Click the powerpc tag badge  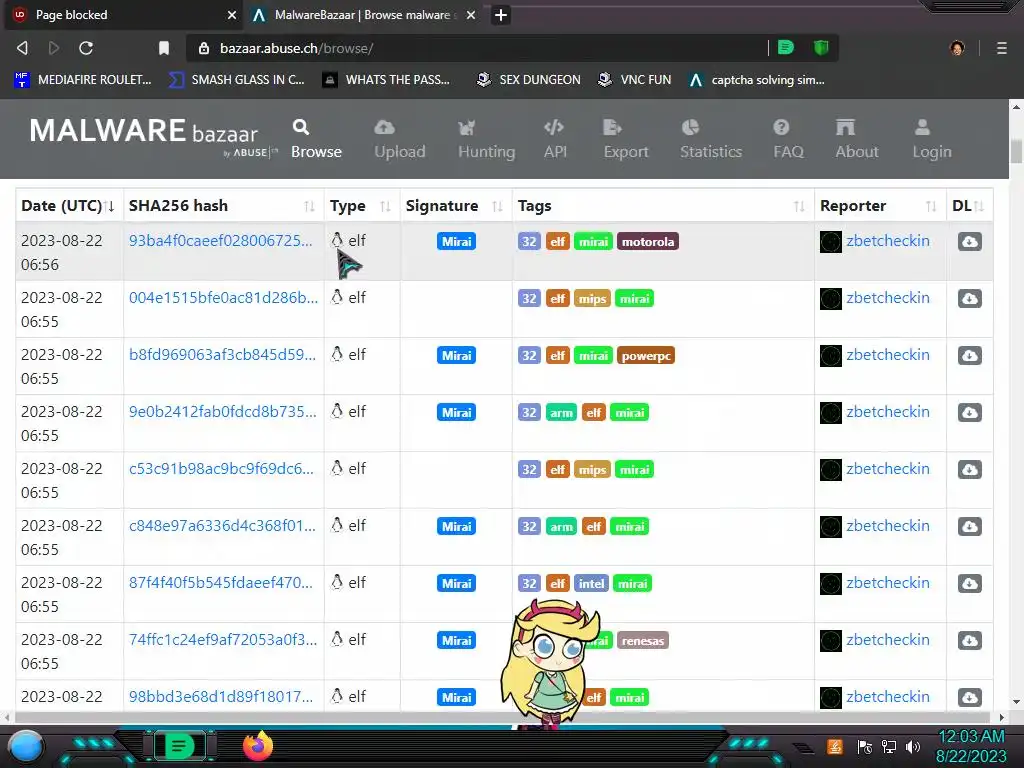646,355
